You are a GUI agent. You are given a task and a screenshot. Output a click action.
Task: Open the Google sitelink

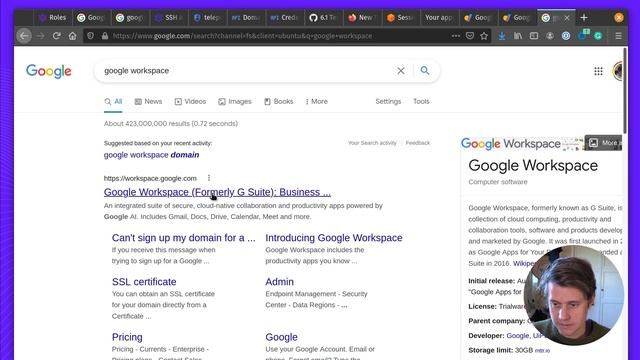(x=282, y=337)
